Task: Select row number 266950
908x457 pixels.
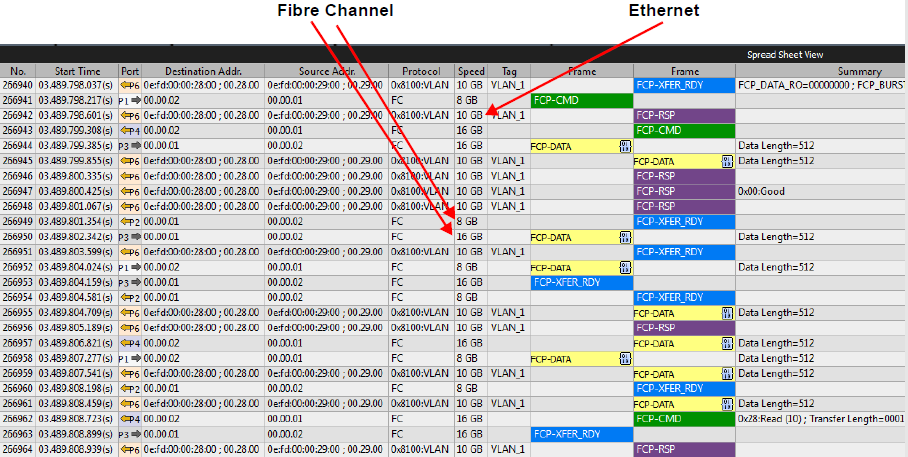Action: 18,237
